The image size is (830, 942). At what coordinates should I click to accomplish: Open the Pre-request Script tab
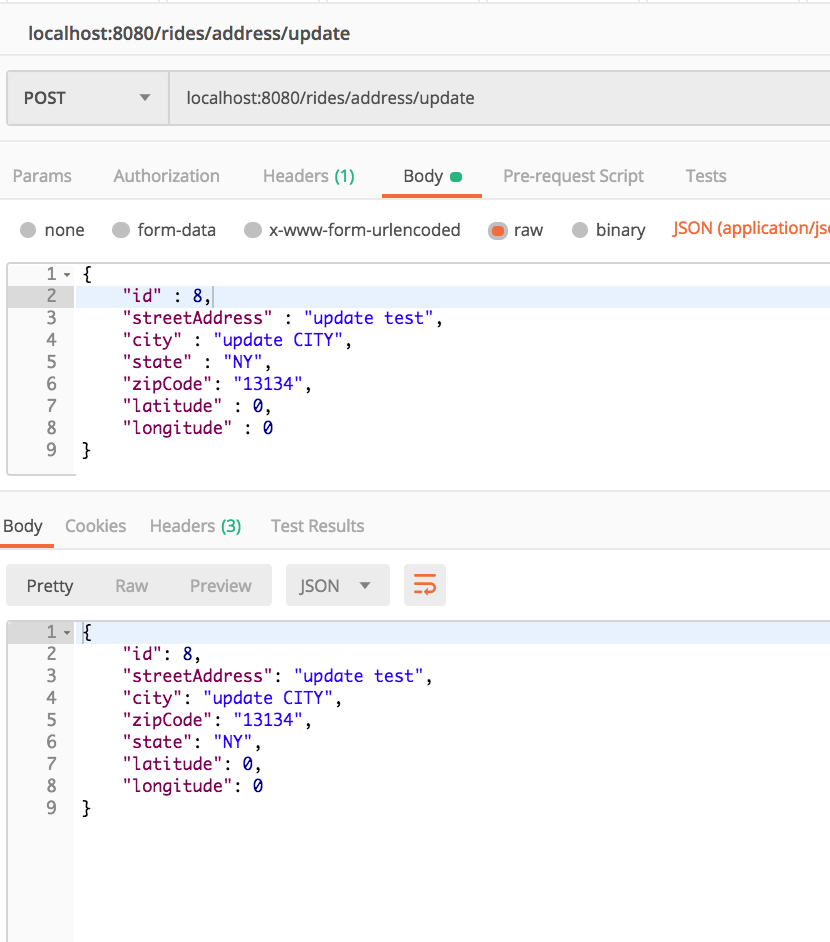coord(573,176)
